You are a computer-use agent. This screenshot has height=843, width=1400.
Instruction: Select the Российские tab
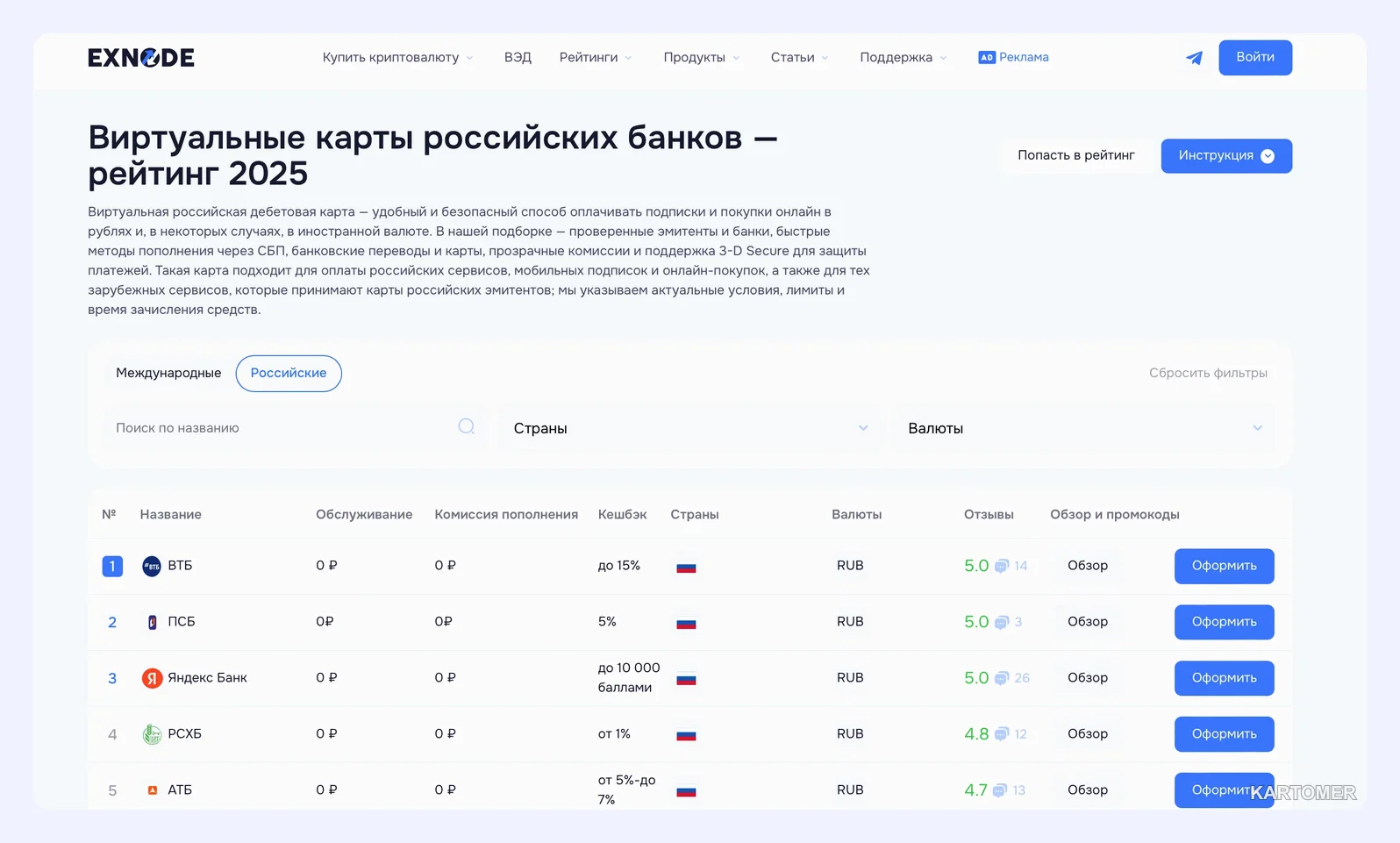tap(289, 373)
